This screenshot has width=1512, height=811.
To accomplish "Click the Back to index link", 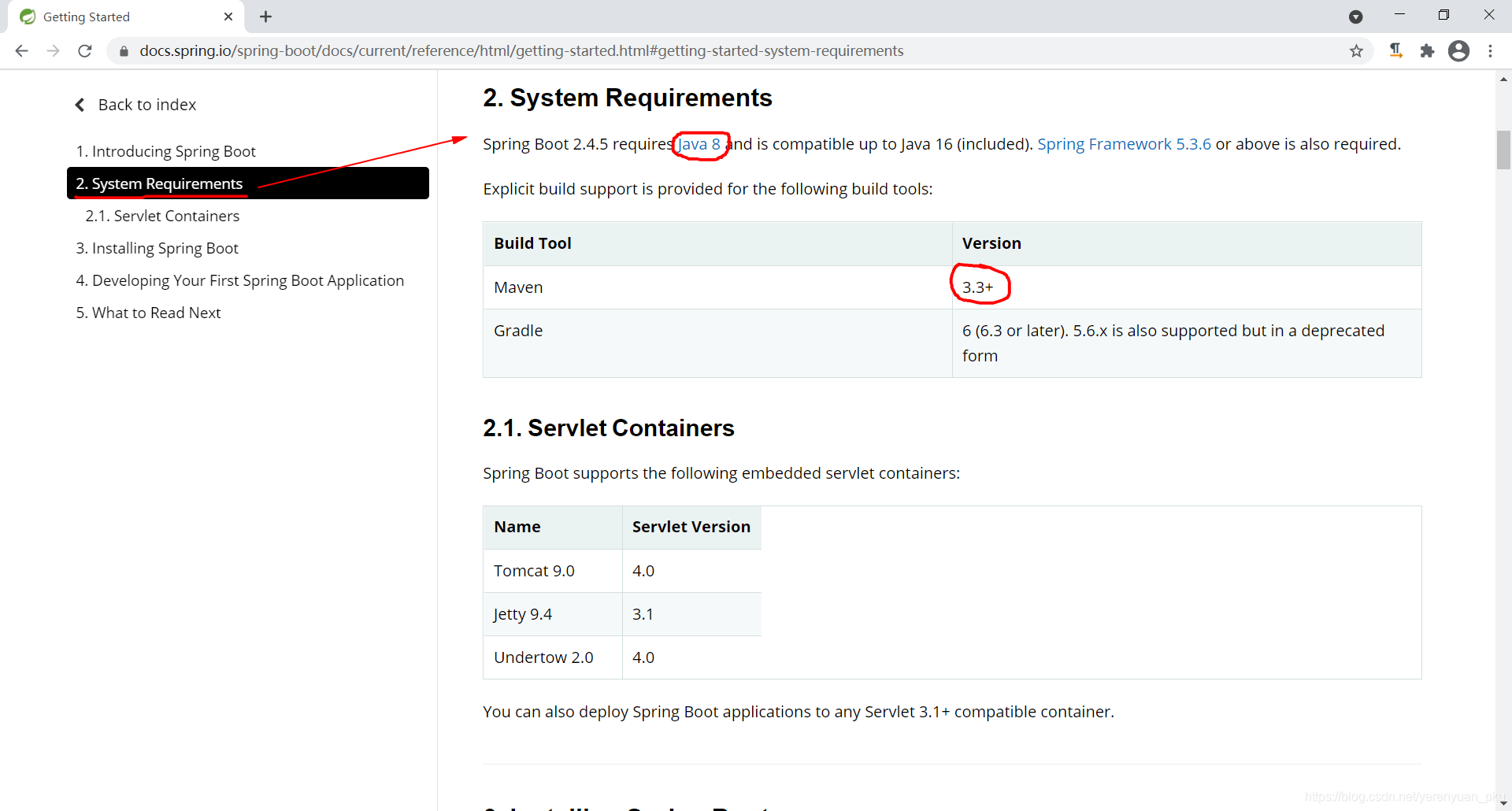I will point(147,105).
